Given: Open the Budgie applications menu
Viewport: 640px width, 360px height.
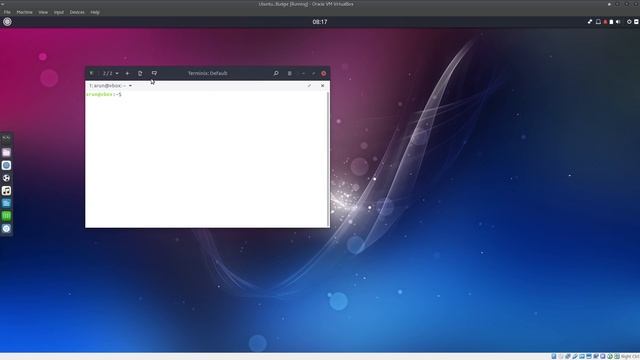Looking at the screenshot, I should [7, 22].
